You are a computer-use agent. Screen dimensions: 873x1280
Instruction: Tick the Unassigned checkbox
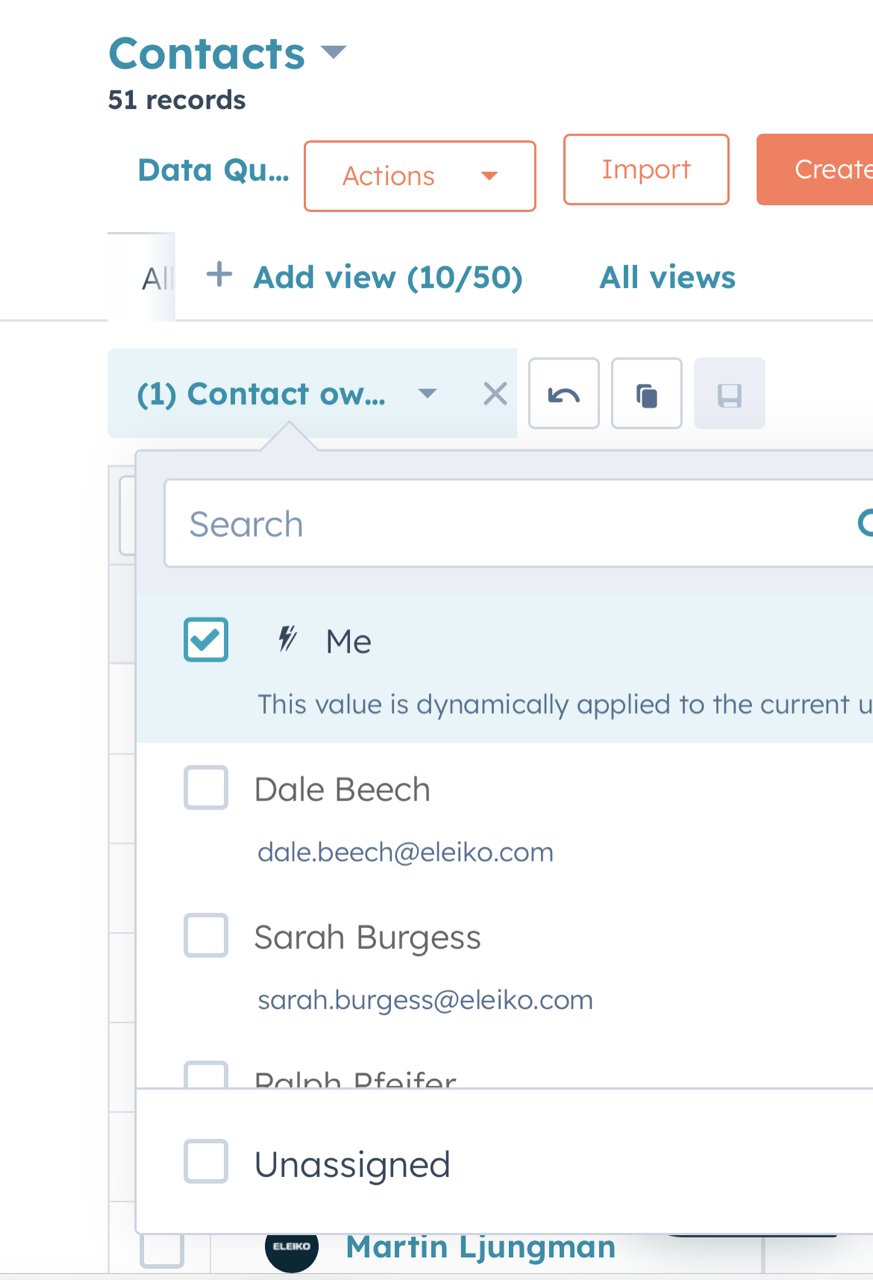tap(206, 1162)
